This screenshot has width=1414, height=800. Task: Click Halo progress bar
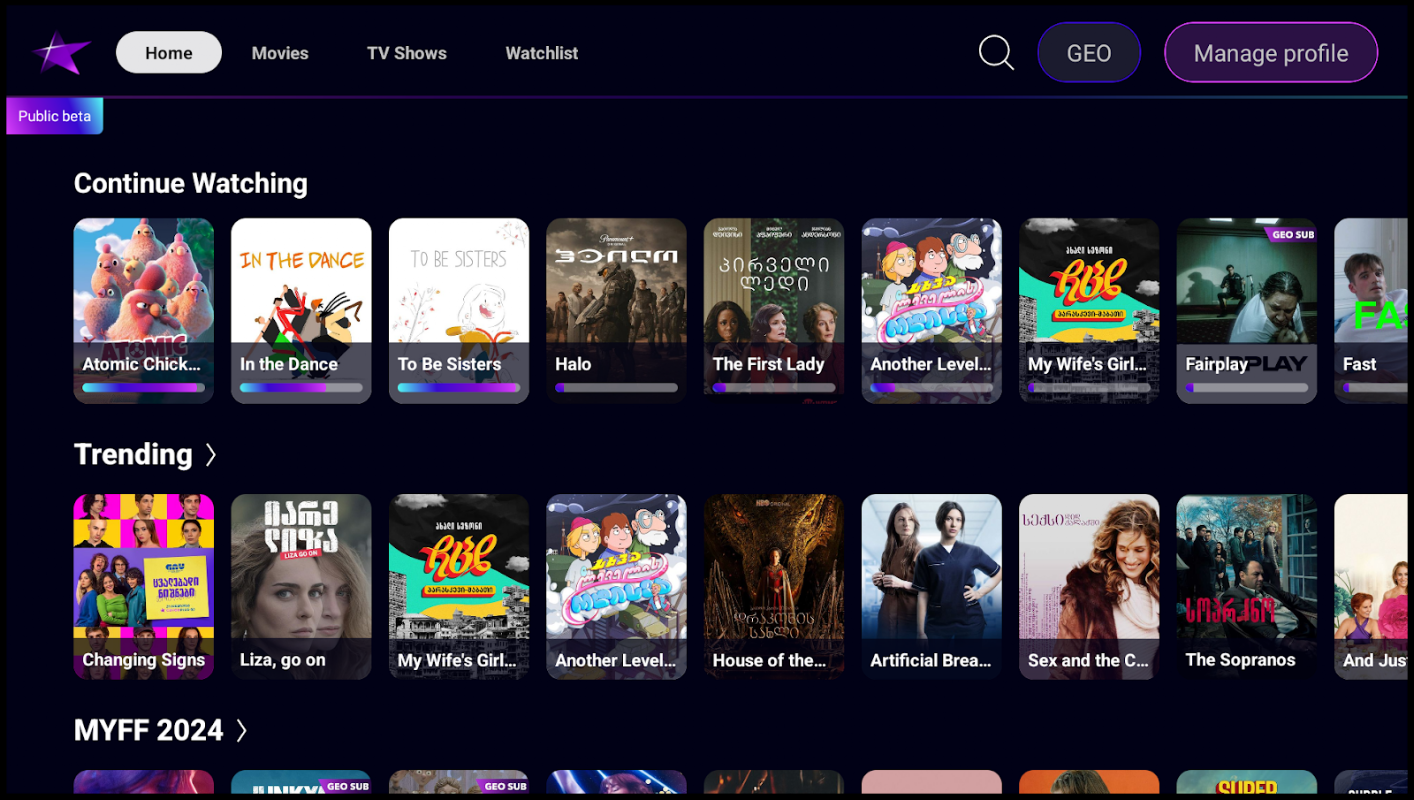[616, 388]
